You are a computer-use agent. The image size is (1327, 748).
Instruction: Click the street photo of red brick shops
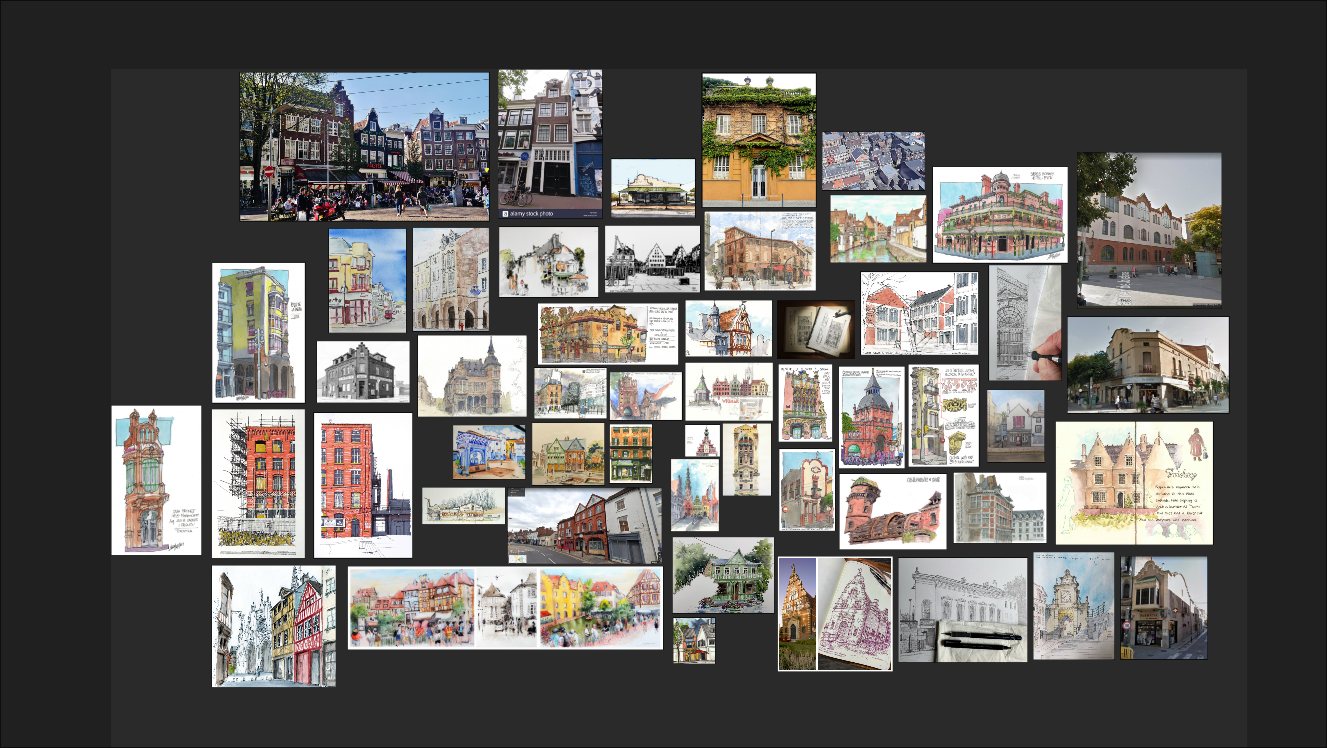(x=584, y=526)
